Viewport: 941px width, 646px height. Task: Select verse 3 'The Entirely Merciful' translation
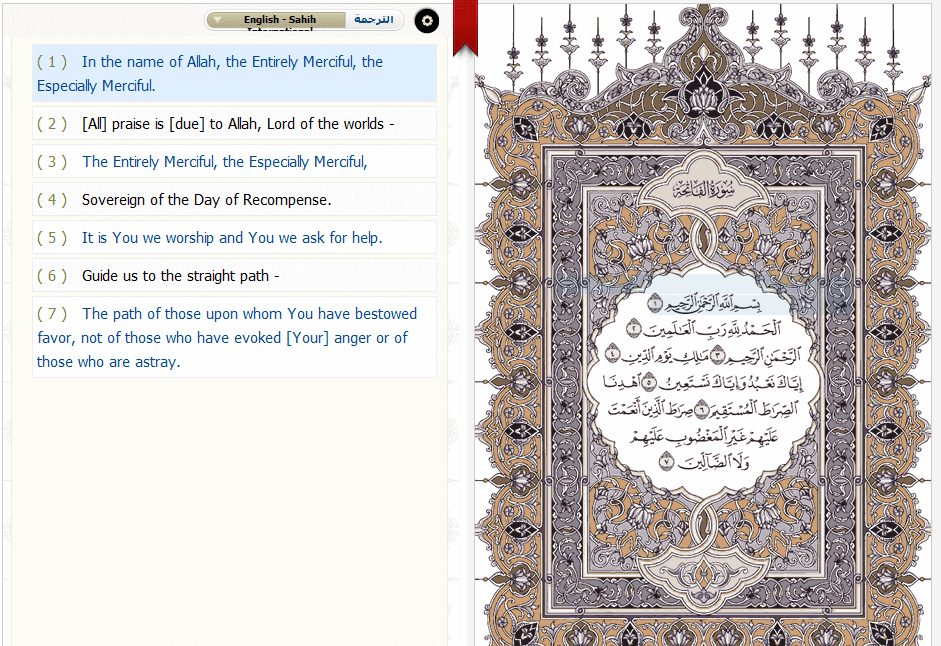tap(234, 162)
